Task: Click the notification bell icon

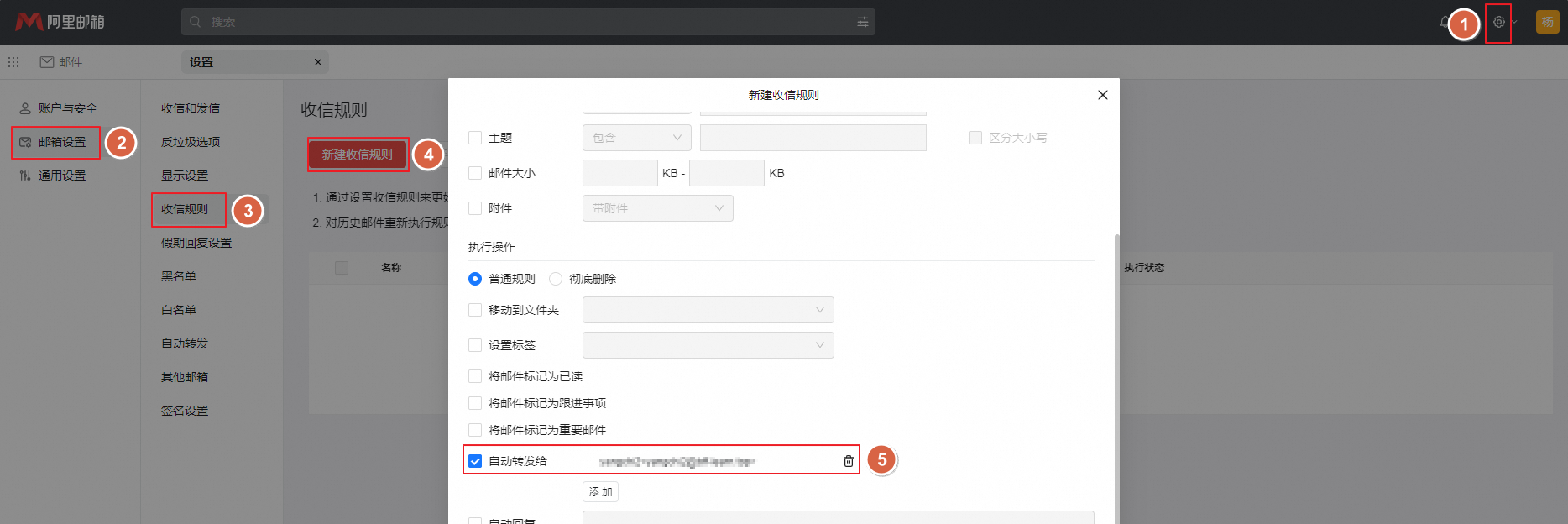Action: tap(1444, 23)
